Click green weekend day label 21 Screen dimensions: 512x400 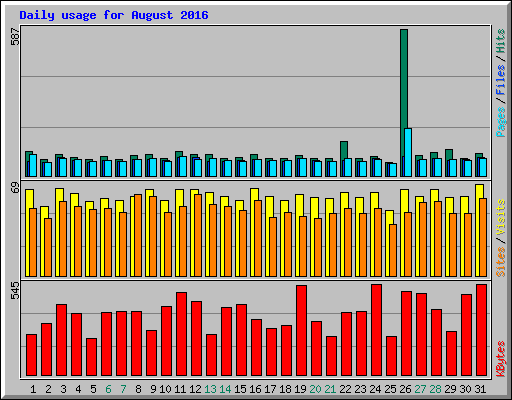pos(330,389)
